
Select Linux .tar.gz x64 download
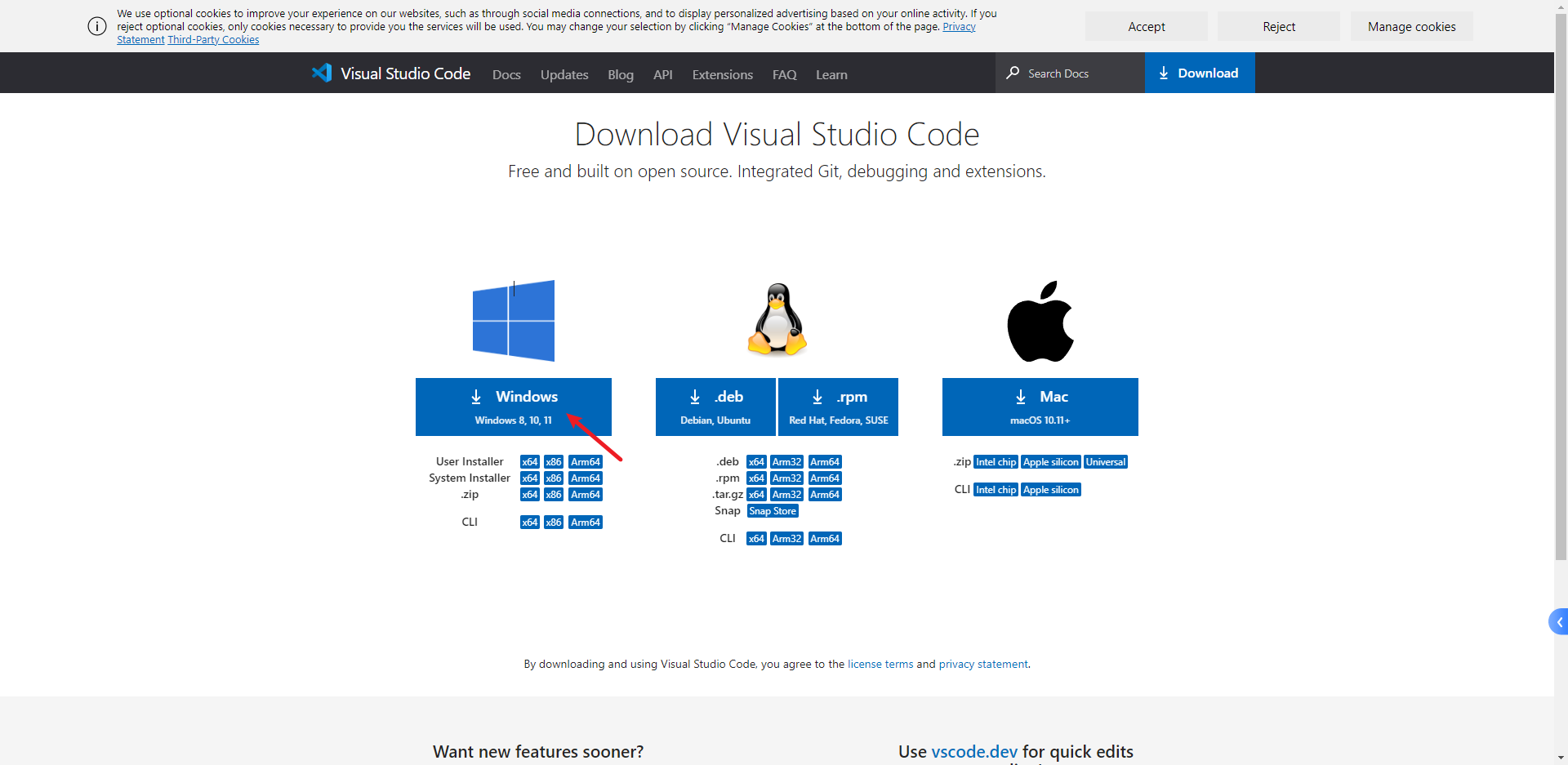tap(756, 495)
